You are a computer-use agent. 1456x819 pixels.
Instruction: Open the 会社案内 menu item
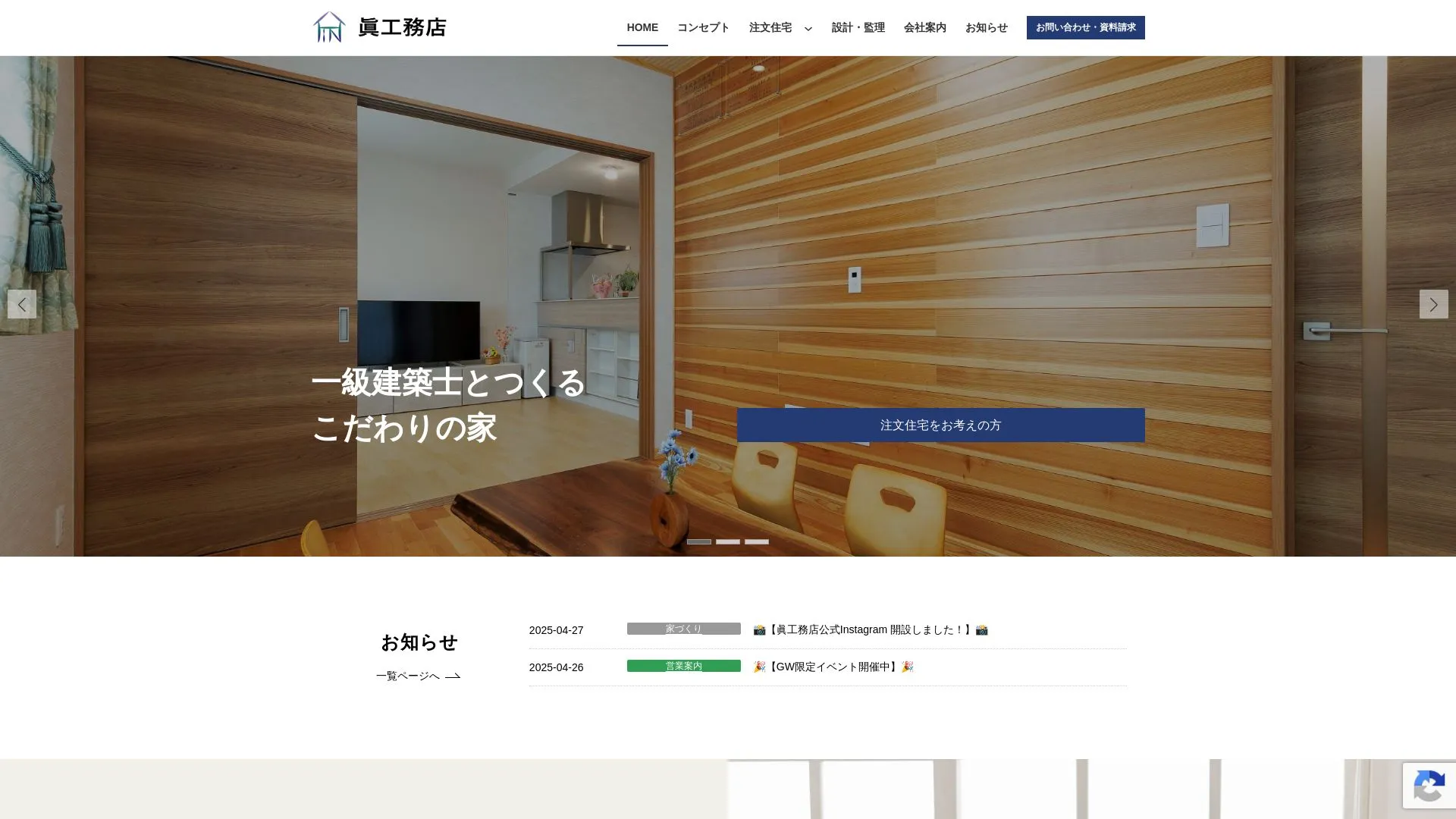point(924,27)
